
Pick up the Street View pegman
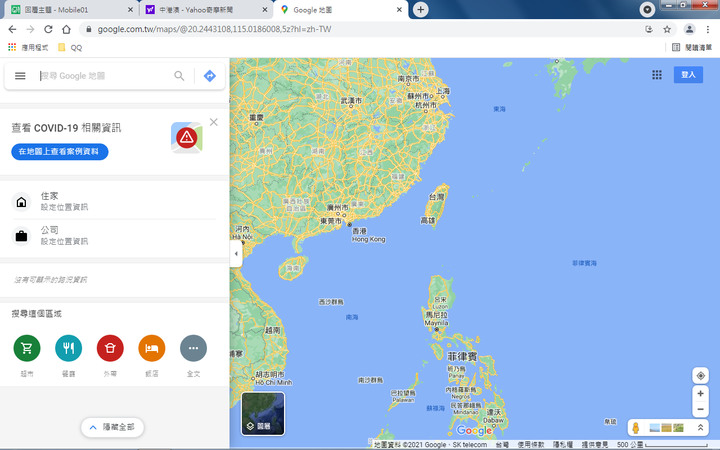pyautogui.click(x=636, y=428)
